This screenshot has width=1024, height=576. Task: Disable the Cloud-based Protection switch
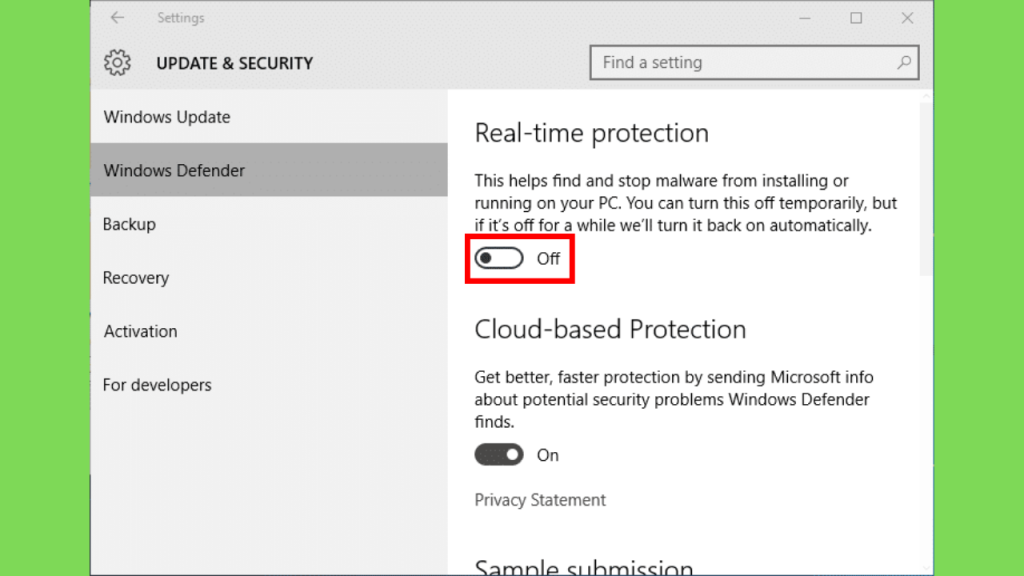tap(499, 455)
